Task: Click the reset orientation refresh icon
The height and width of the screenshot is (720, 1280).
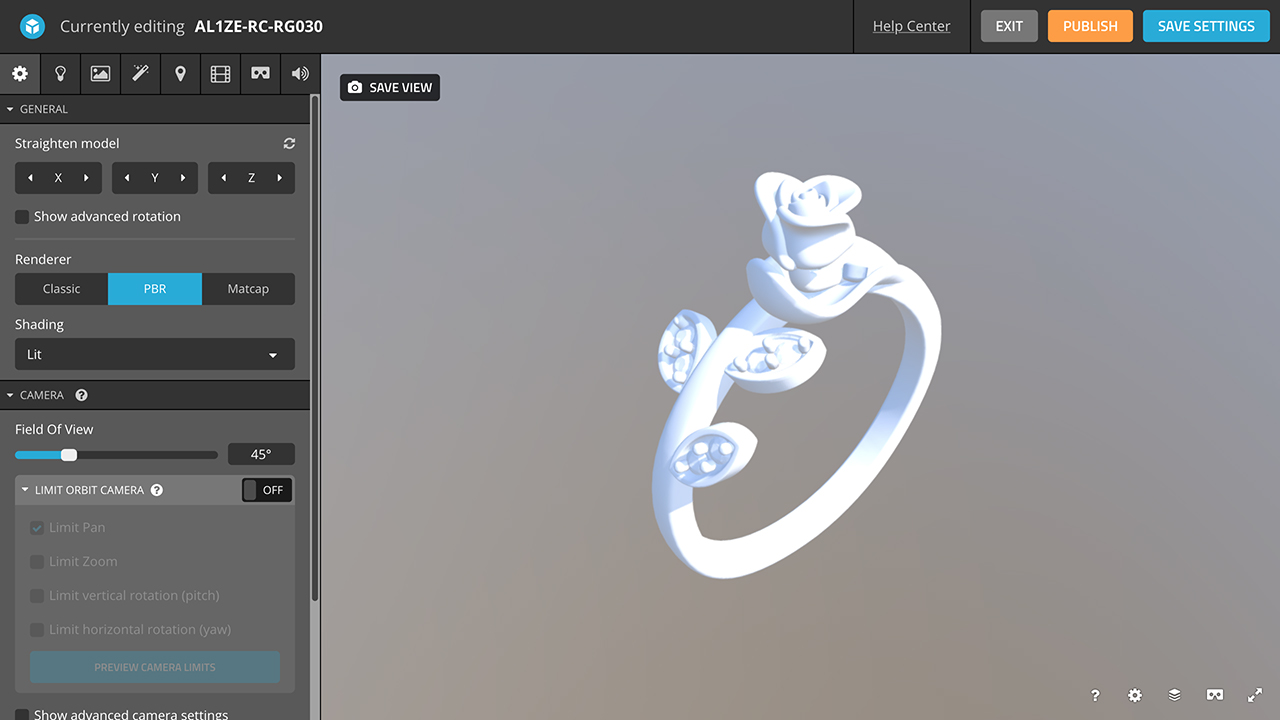Action: [289, 144]
